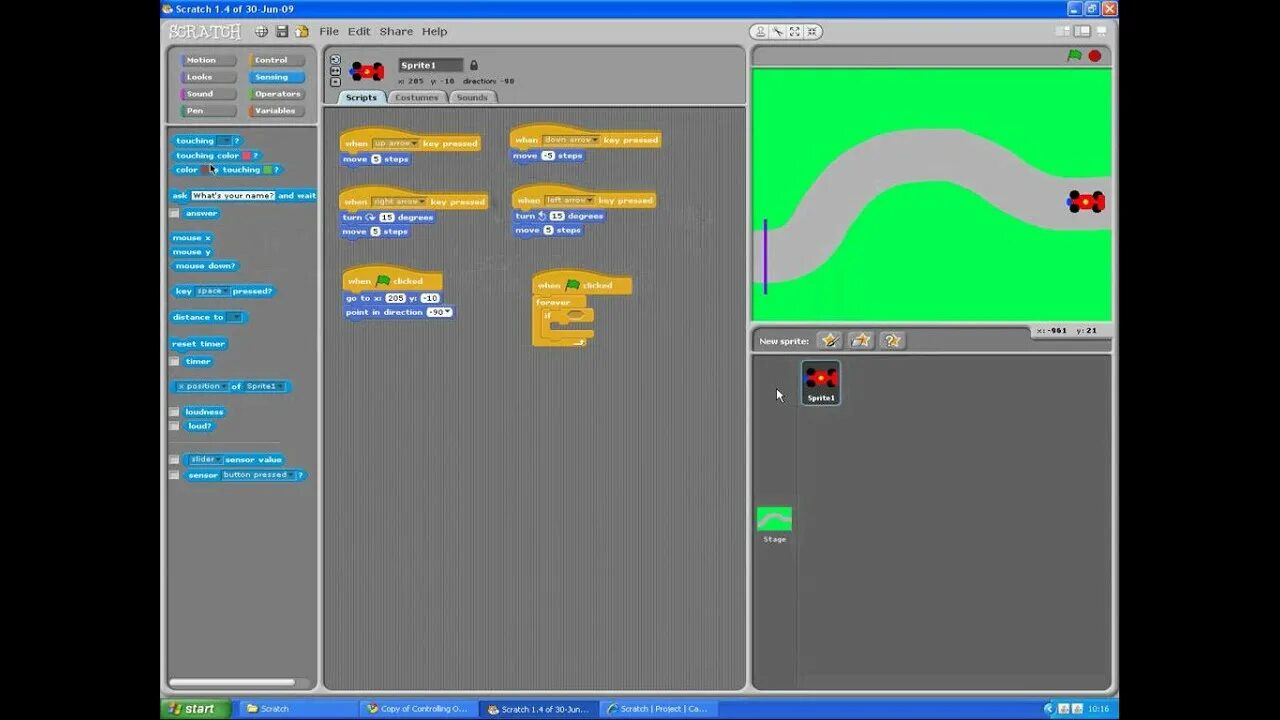
Task: Click the car sprite on the stage
Action: 1086,202
